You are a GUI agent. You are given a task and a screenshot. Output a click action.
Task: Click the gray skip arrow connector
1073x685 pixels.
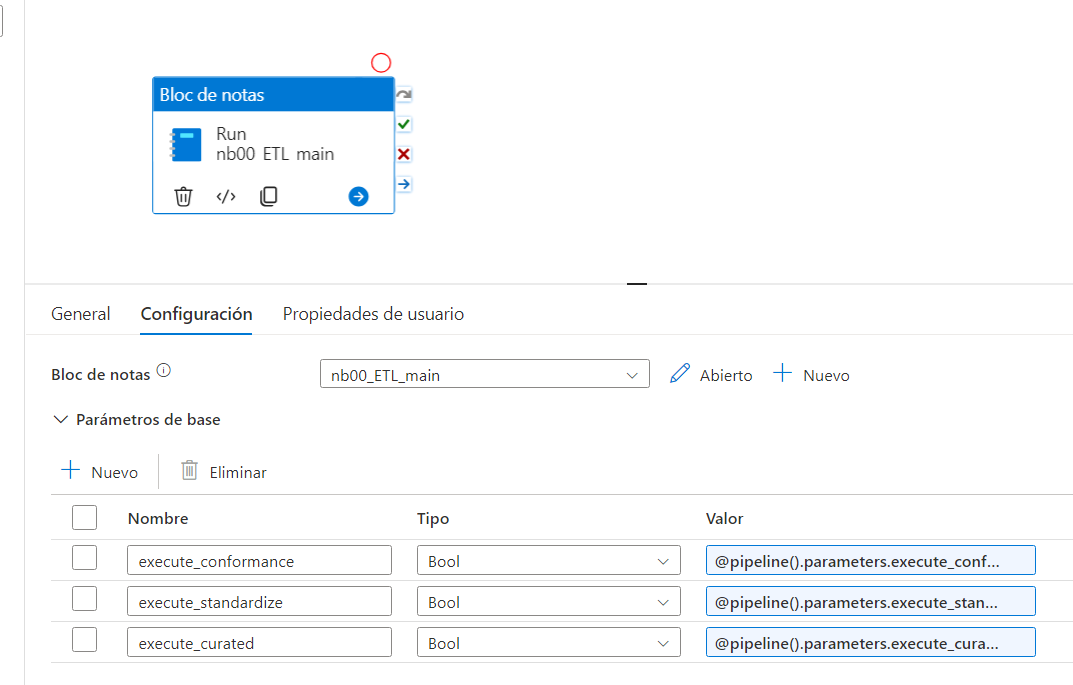click(404, 95)
